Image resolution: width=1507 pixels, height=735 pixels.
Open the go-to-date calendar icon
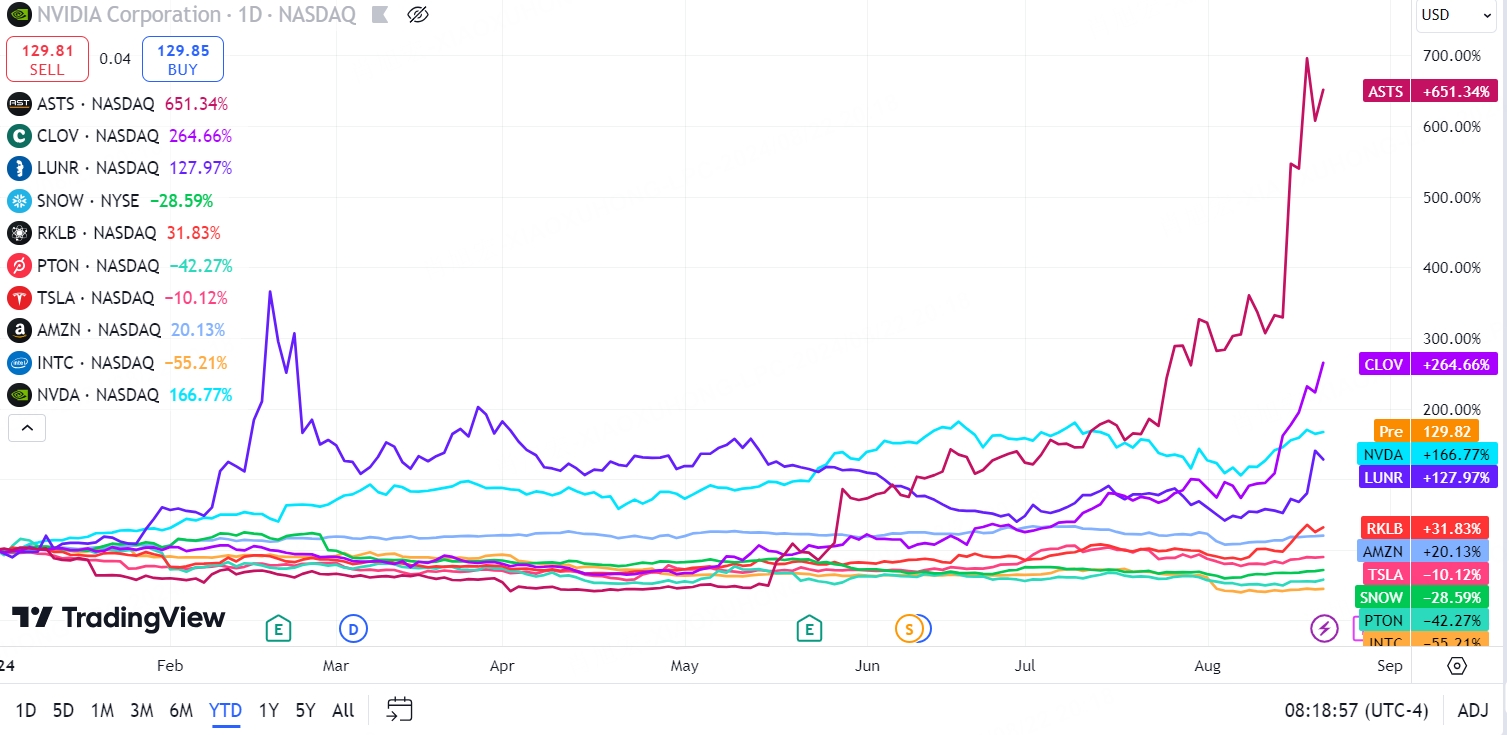[x=400, y=710]
